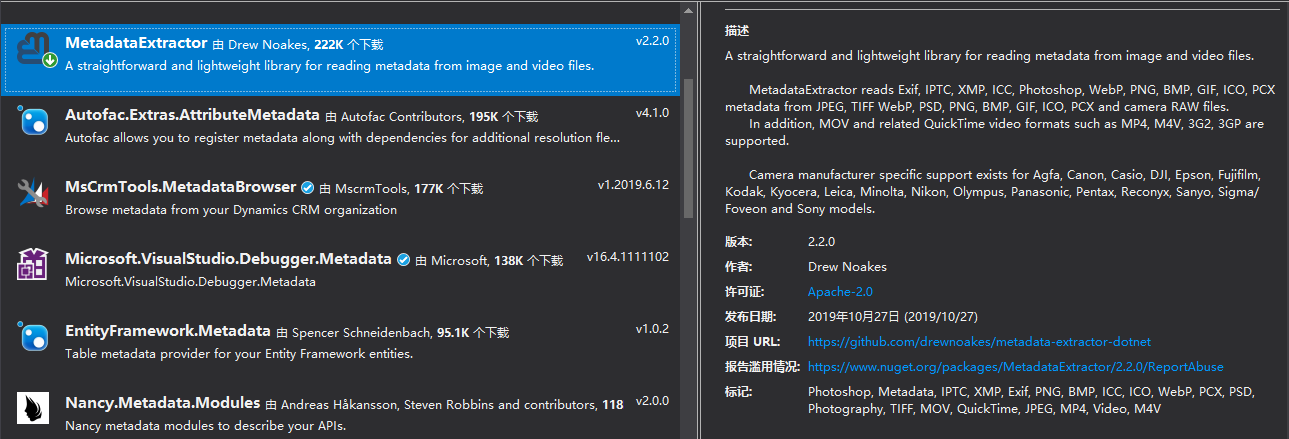1289x439 pixels.
Task: Select the MsCrmTools.MetadataBrowser package entry
Action: pyautogui.click(x=180, y=187)
